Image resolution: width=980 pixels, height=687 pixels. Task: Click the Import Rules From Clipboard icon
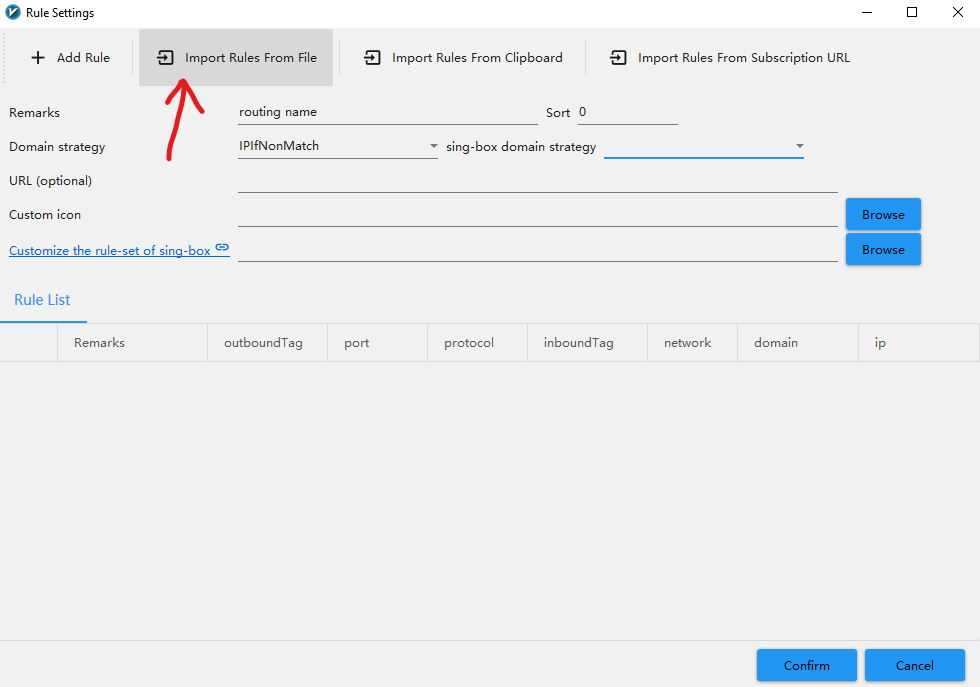coord(372,58)
